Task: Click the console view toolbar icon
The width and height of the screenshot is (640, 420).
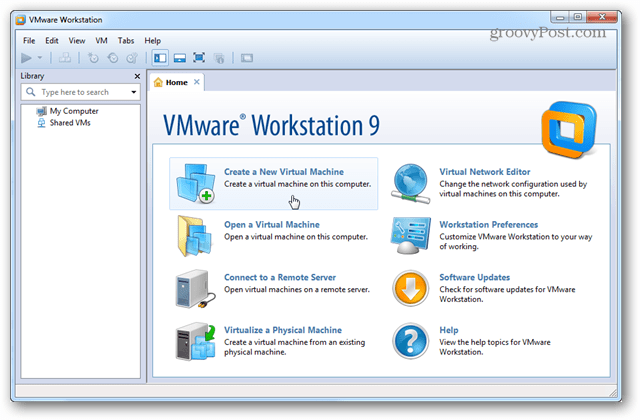Action: 247,58
